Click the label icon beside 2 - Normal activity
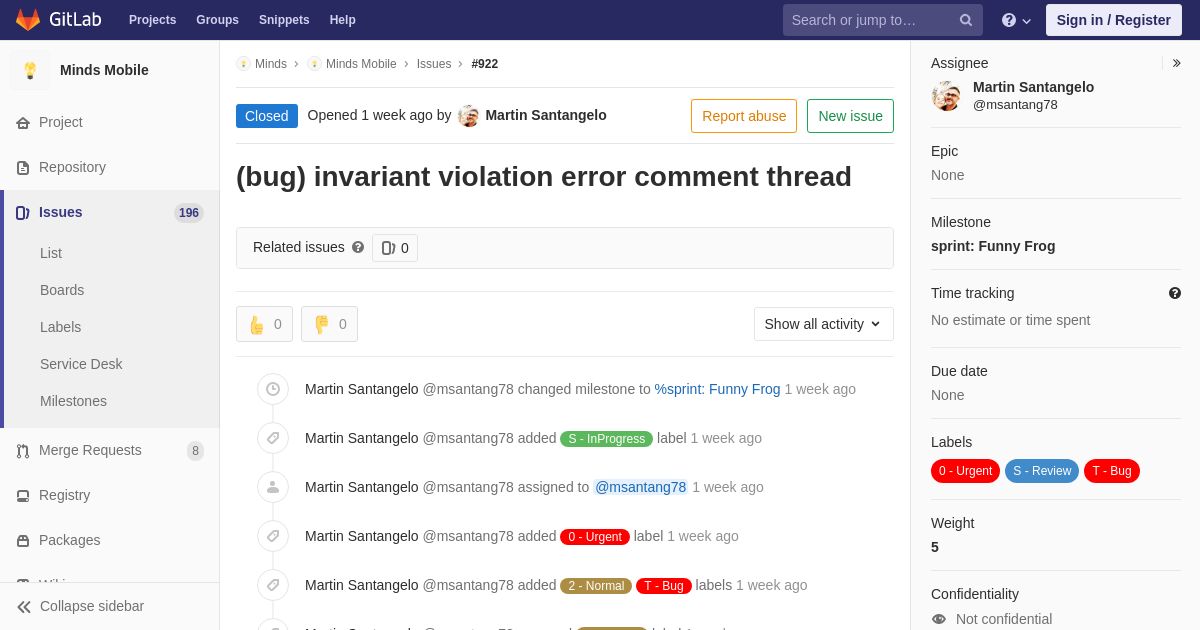Screen dimensions: 1200x630 click(273, 585)
